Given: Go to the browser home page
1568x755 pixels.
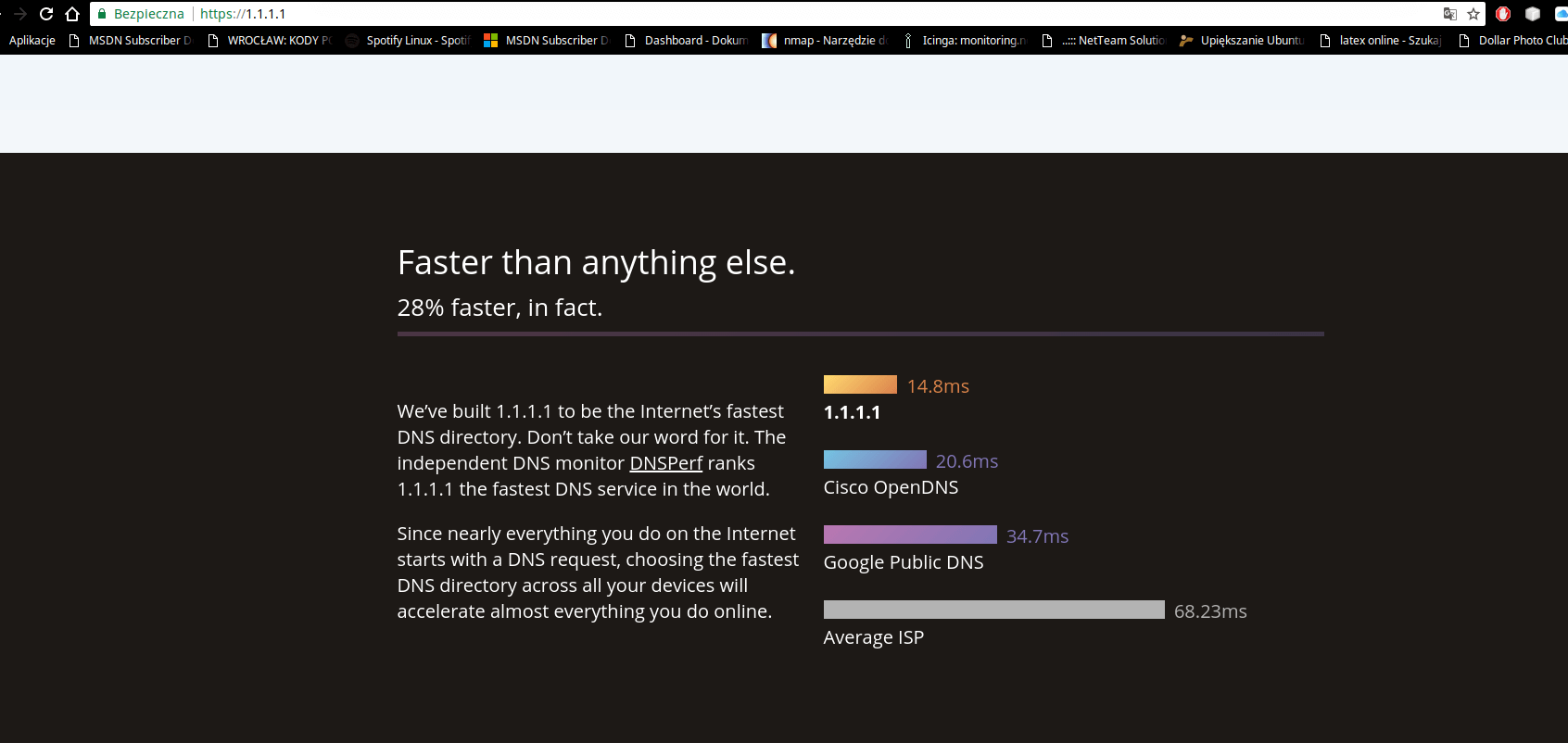Looking at the screenshot, I should tap(72, 14).
